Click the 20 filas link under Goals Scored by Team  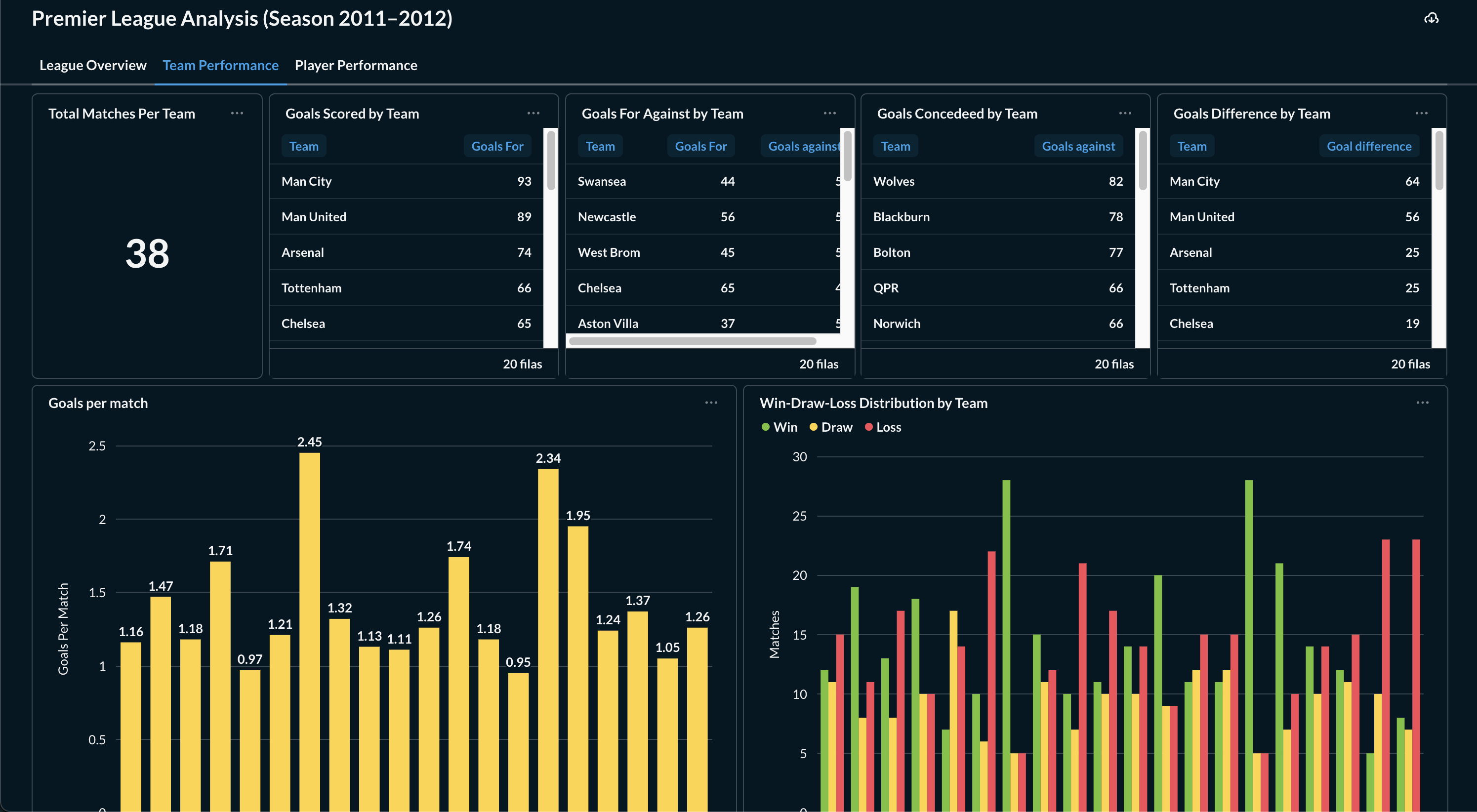pyautogui.click(x=522, y=364)
